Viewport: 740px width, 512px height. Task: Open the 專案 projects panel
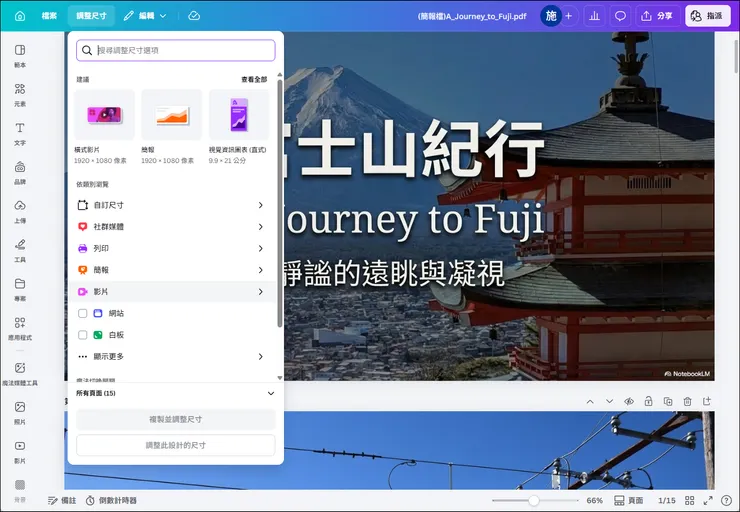coord(20,290)
